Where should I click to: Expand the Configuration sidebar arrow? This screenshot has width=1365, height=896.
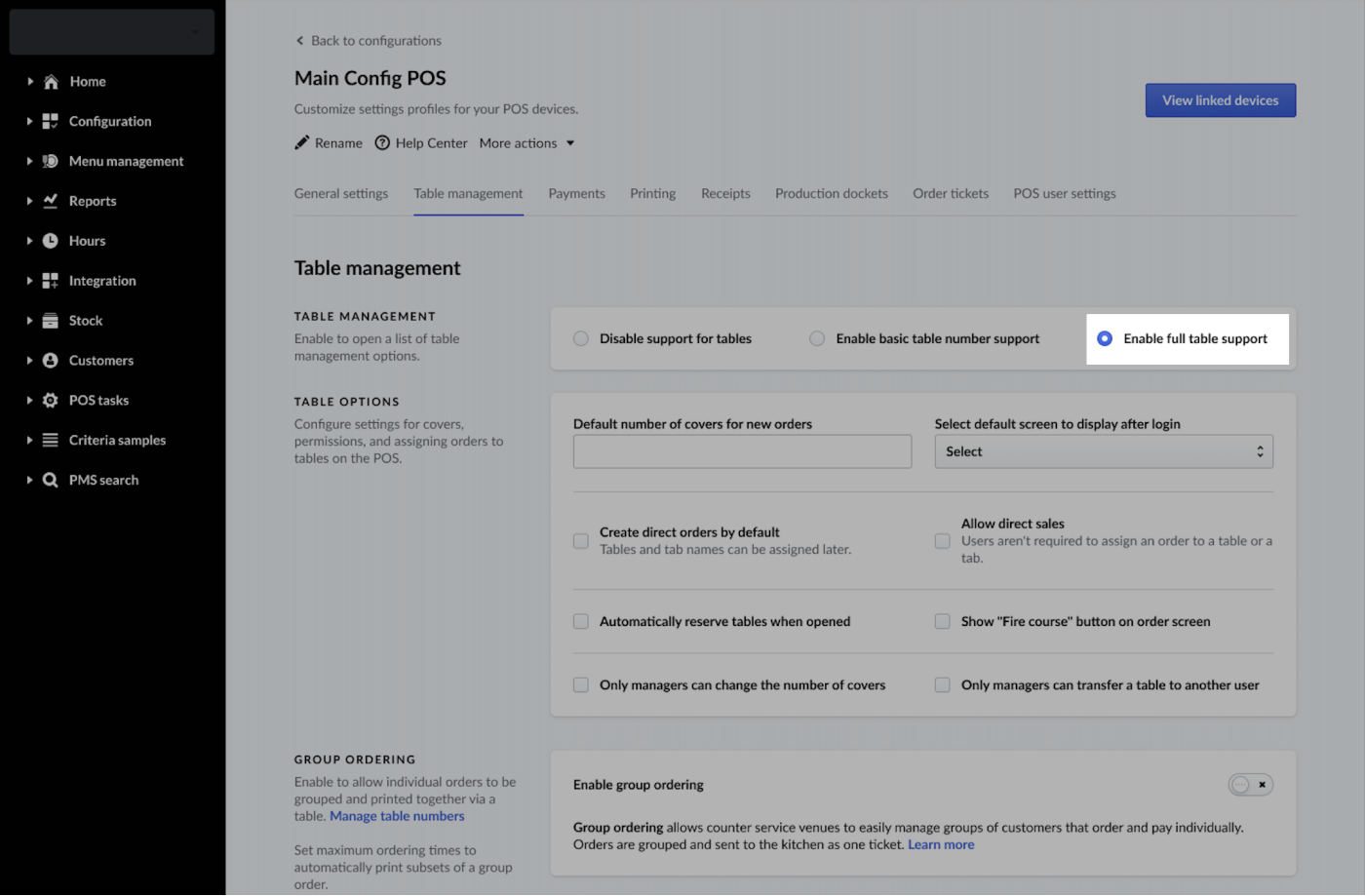click(x=29, y=122)
